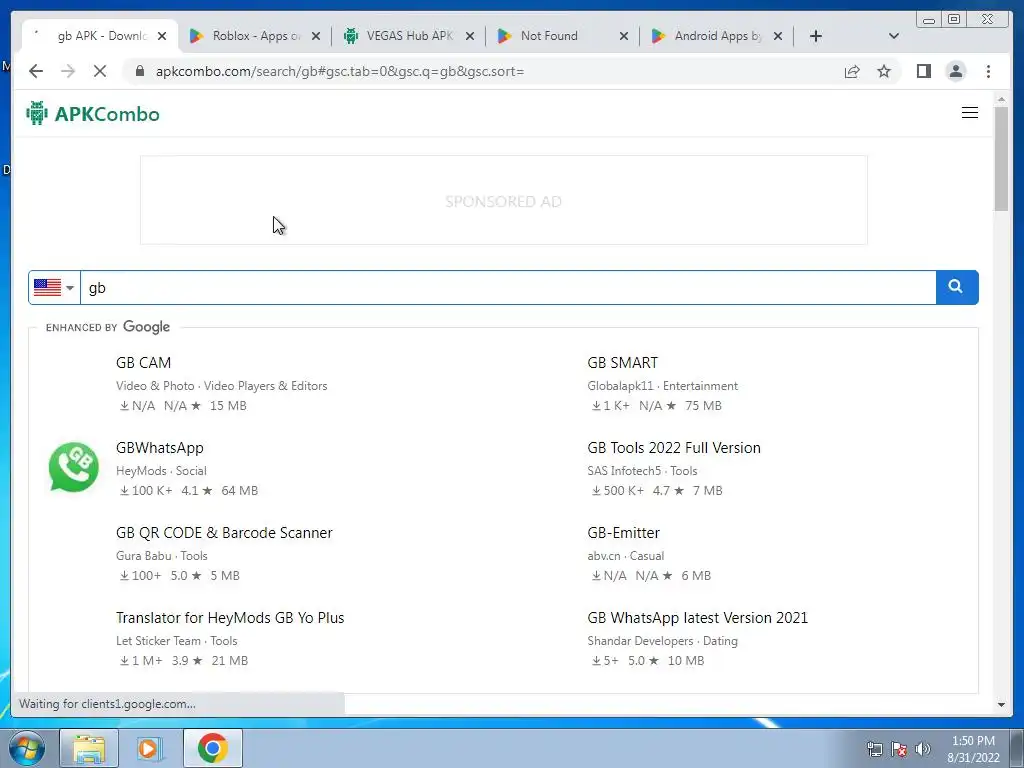Image resolution: width=1024 pixels, height=768 pixels.
Task: Click the SPONSORED AD banner
Action: (504, 200)
